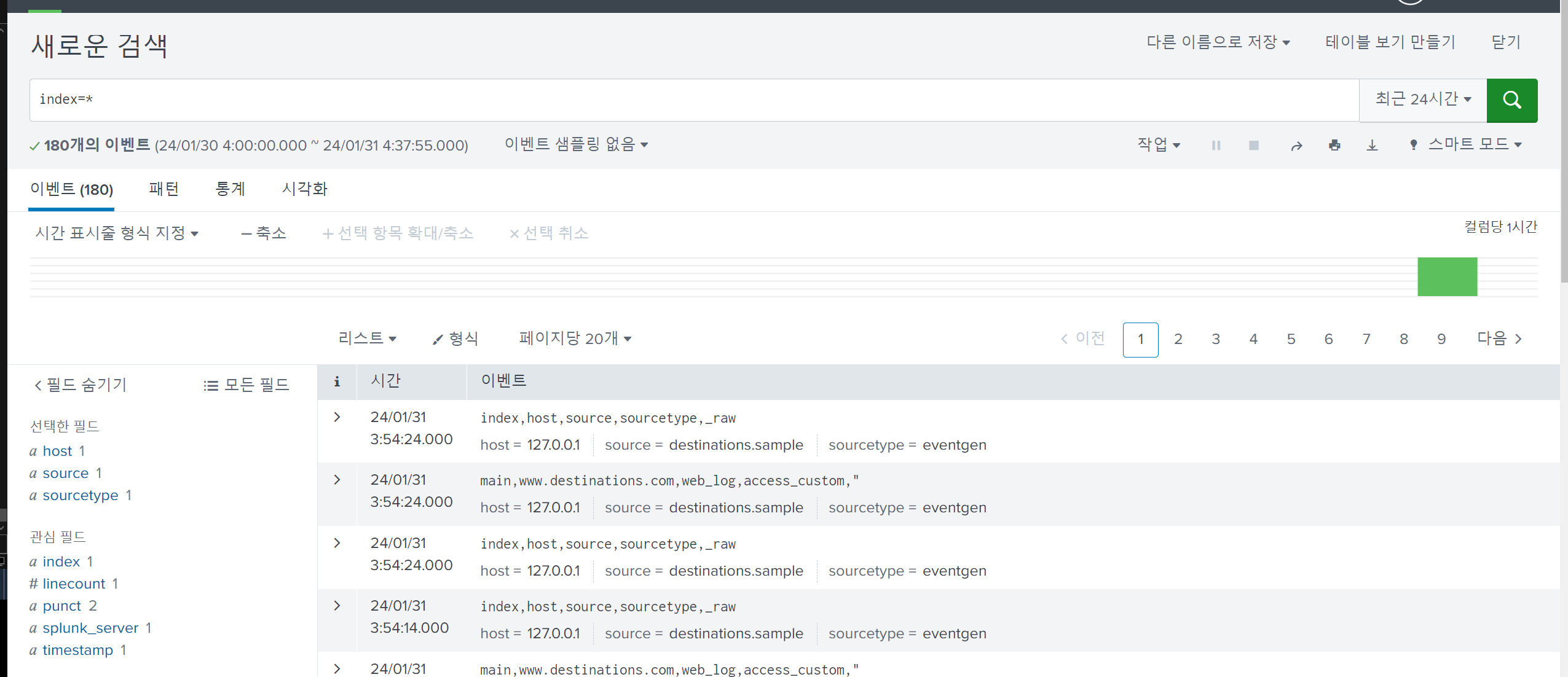Screen dimensions: 1568x677
Task: Click the green search magnifier button
Action: click(x=1511, y=100)
